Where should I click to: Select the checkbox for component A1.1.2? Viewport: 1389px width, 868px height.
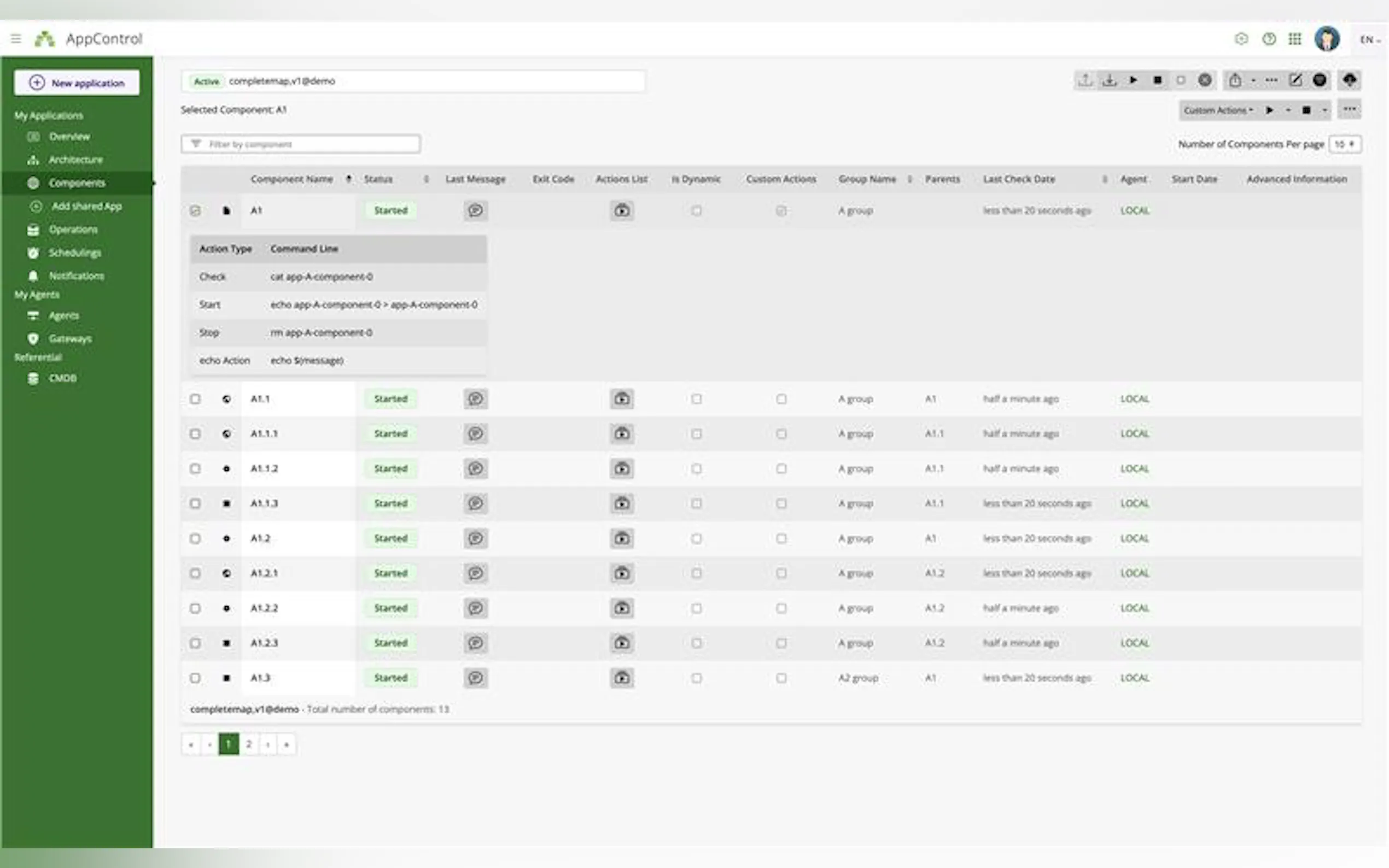point(195,468)
